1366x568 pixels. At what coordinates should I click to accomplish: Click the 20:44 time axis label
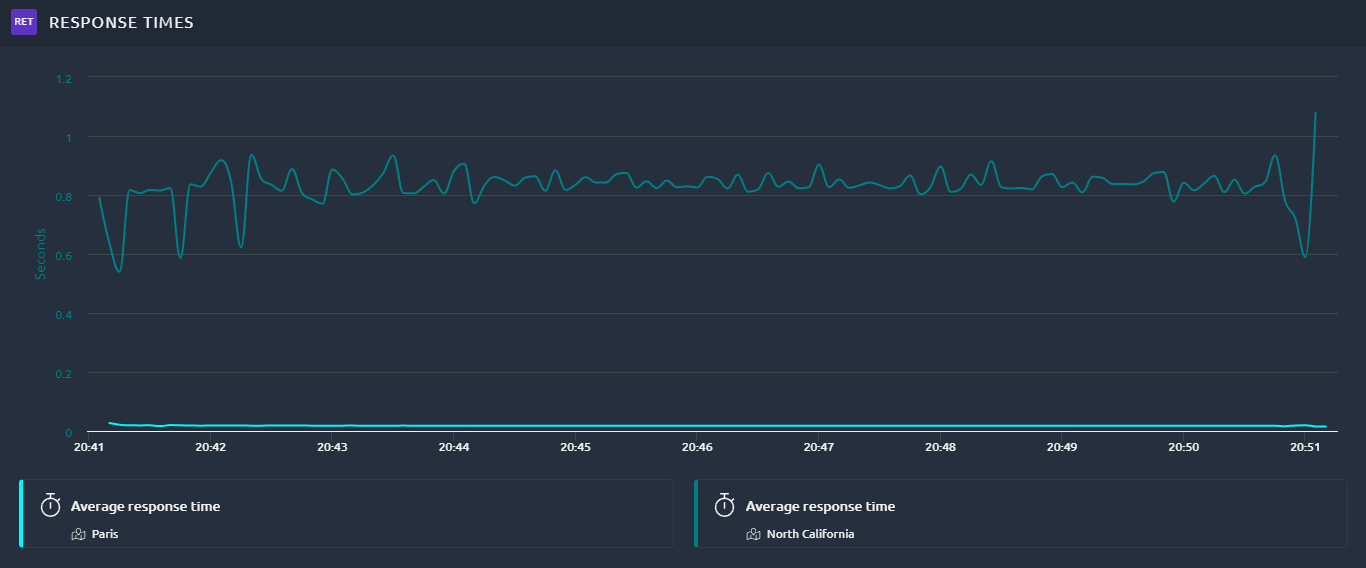coord(454,448)
